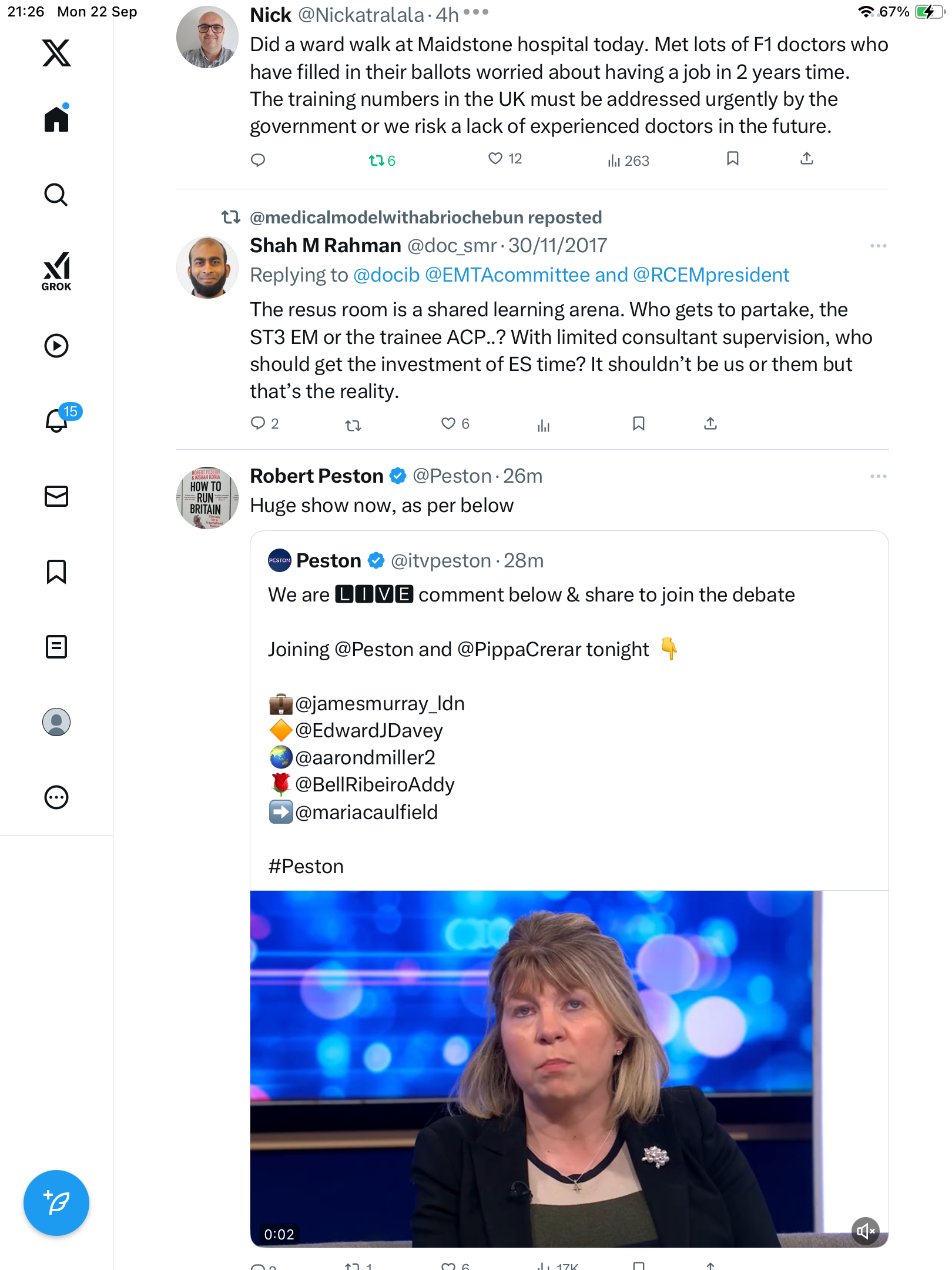Open more options on Shah M Rahman's post
Screen dimensions: 952x1270
pos(878,246)
